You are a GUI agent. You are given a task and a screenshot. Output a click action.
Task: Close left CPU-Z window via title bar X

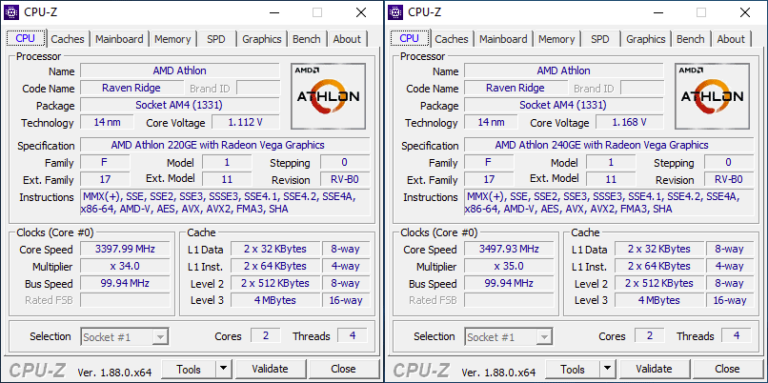361,12
